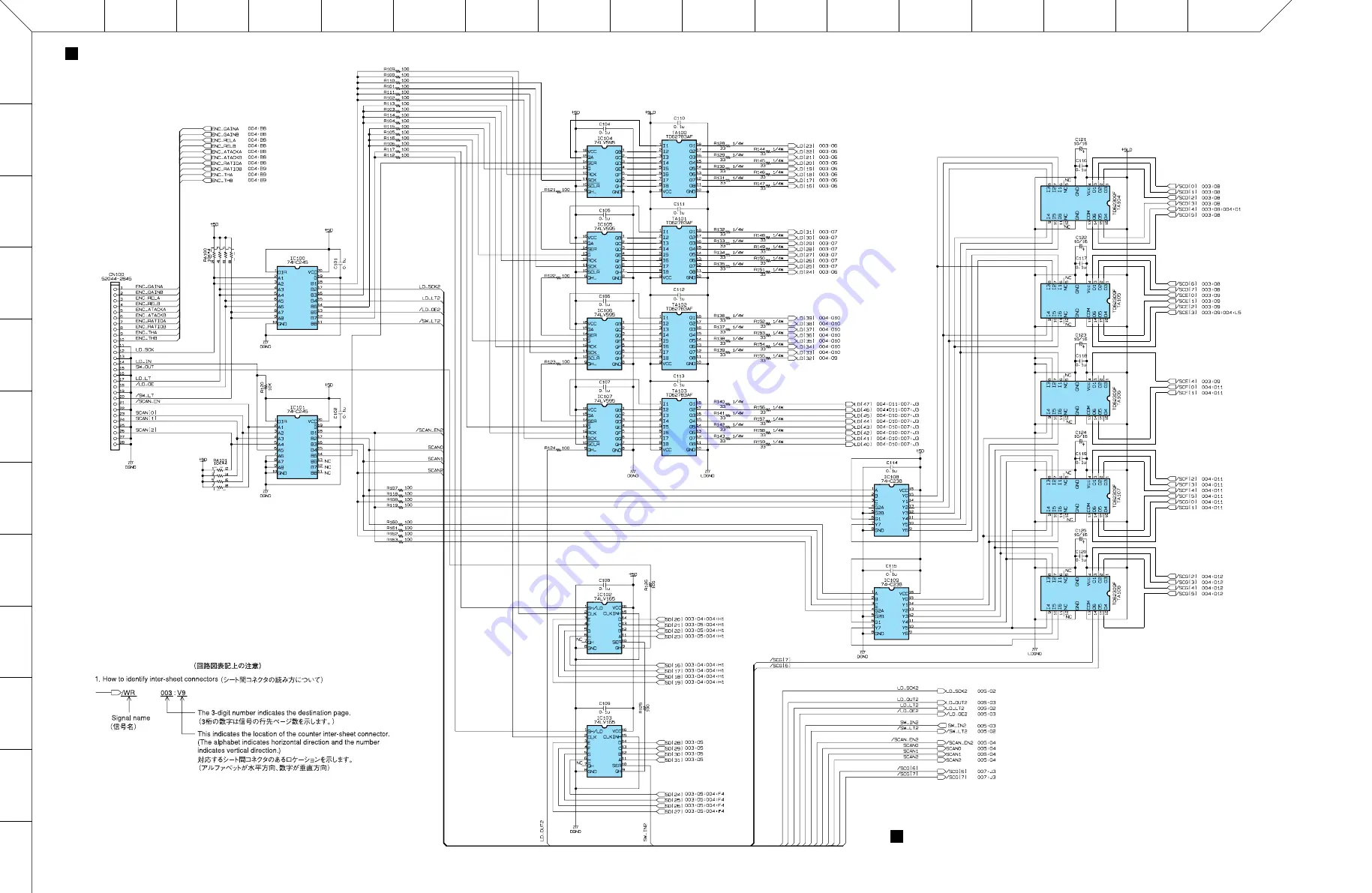Image resolution: width=1372 pixels, height=893 pixels.
Task: Click the LD[23] 003:G6 output label
Action: [812, 146]
